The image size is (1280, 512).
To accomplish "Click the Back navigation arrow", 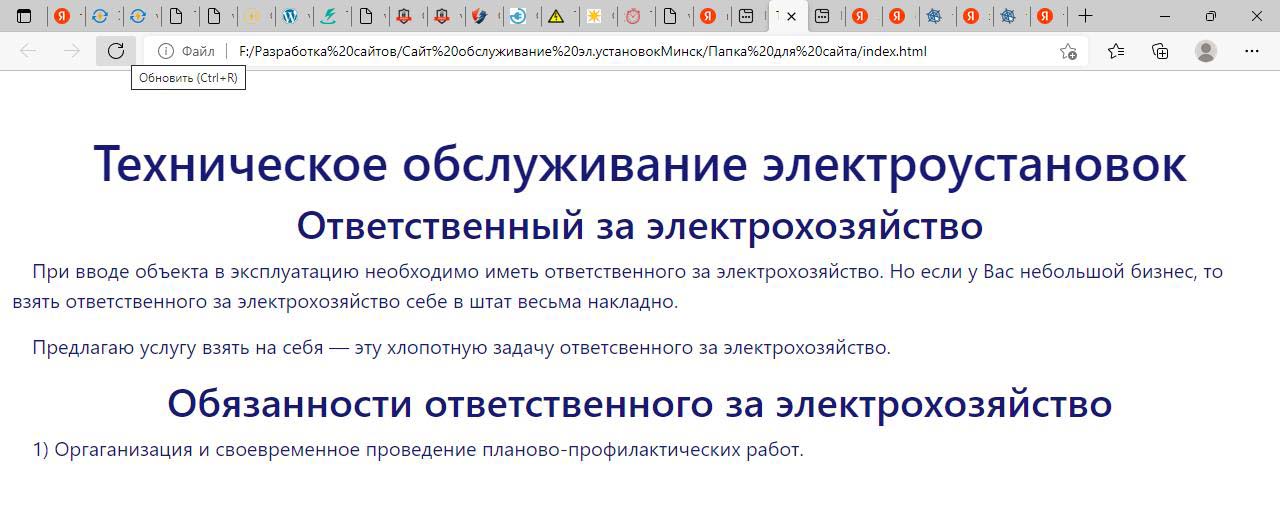I will pyautogui.click(x=28, y=51).
